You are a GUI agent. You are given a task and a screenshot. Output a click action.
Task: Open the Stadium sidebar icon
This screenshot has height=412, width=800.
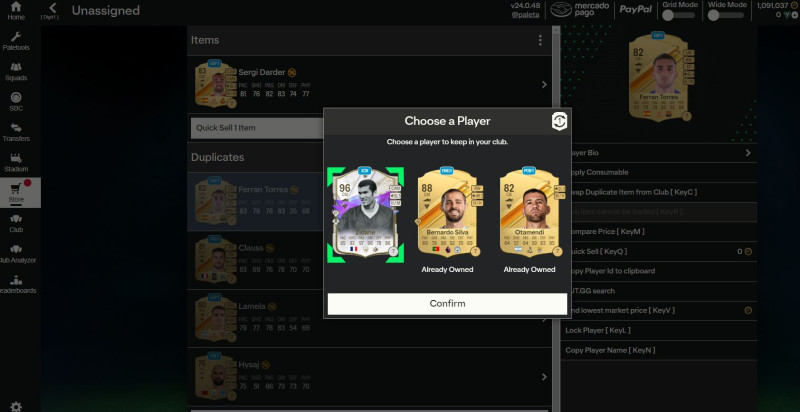tap(16, 158)
